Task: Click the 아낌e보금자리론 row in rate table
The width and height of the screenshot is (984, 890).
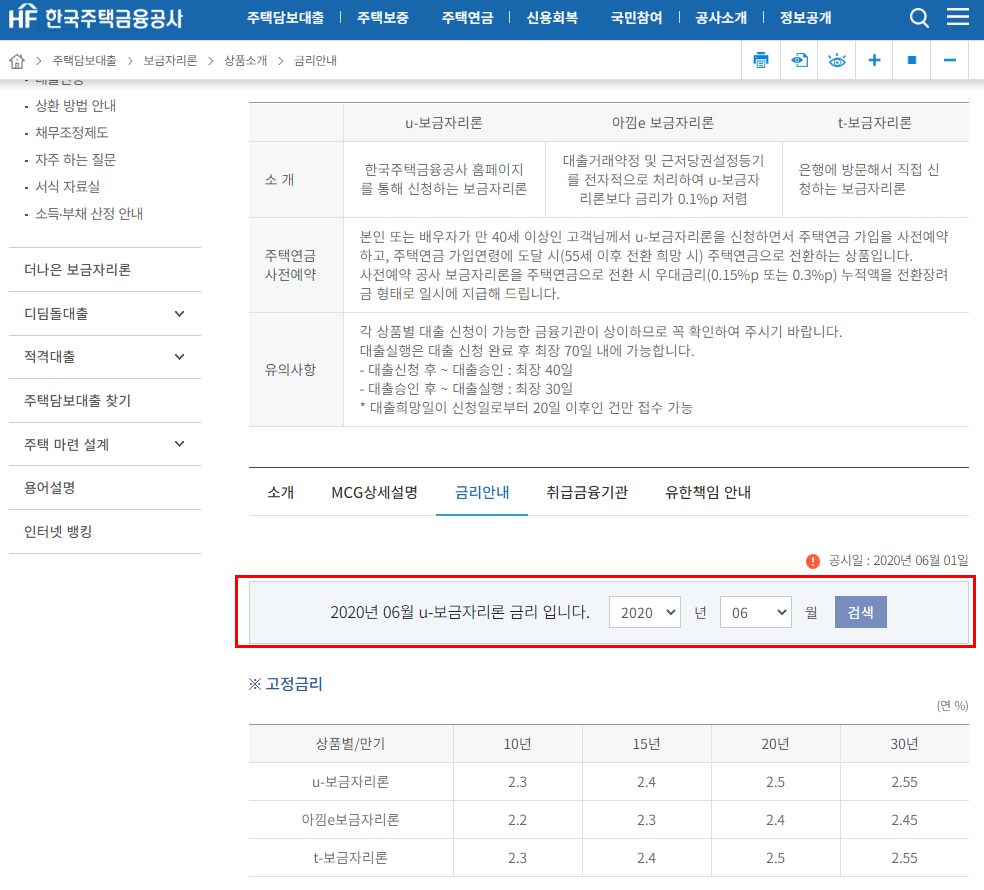Action: (x=609, y=820)
